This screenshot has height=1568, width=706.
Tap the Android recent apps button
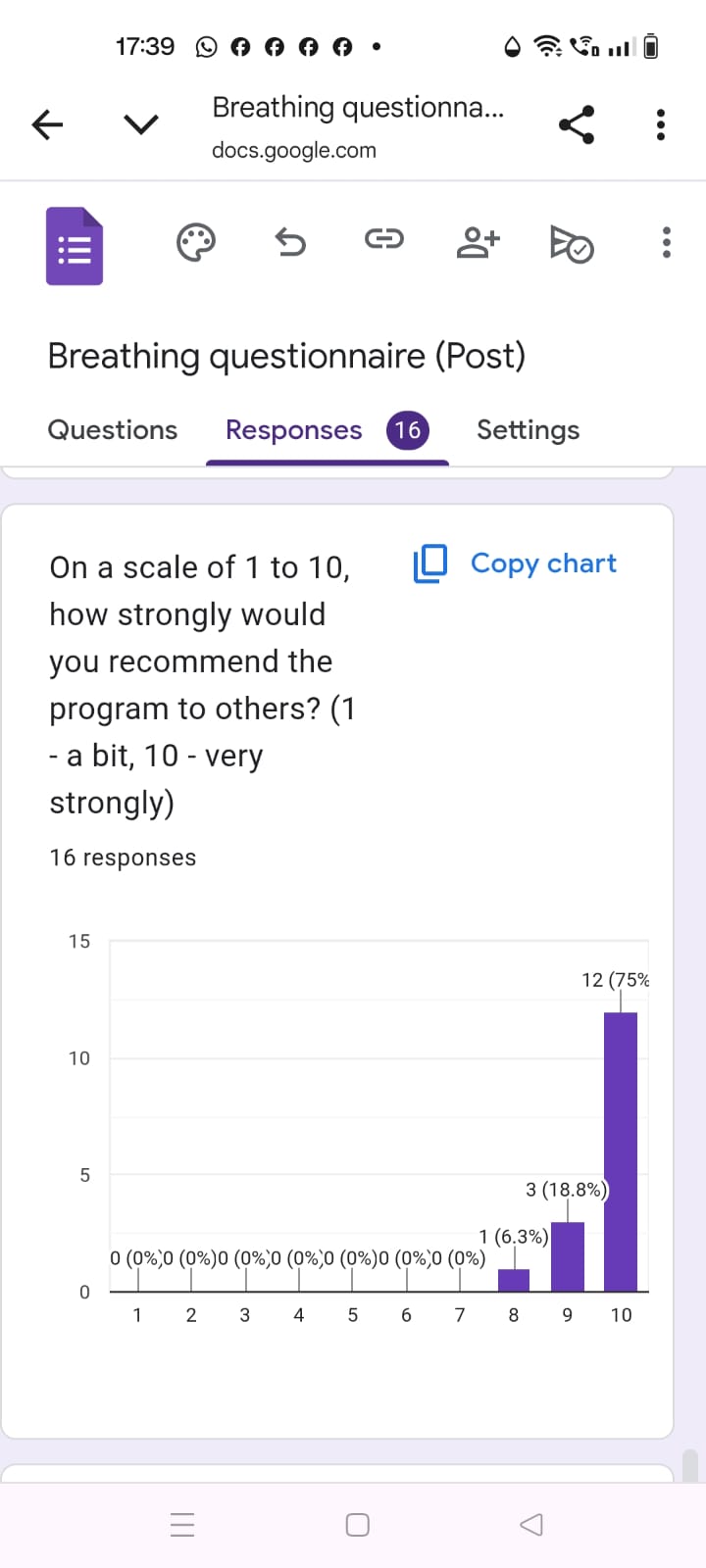(x=182, y=1525)
